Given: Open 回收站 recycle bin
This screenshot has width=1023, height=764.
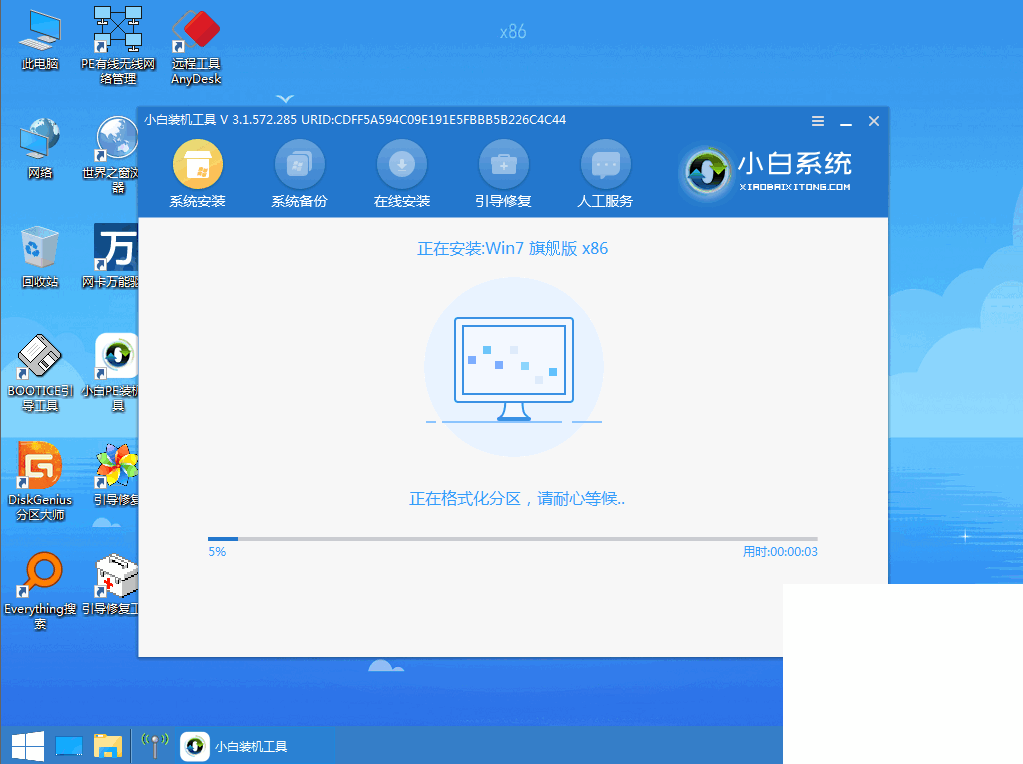Looking at the screenshot, I should (40, 257).
